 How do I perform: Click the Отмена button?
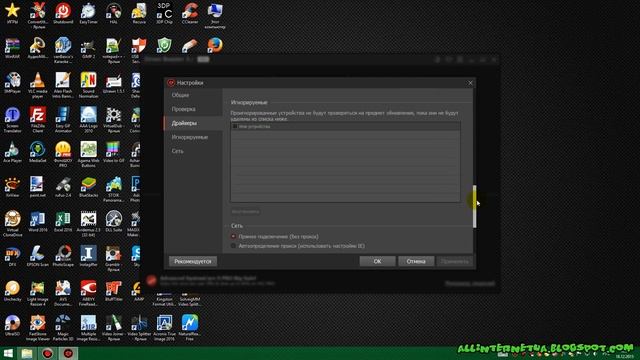416,261
